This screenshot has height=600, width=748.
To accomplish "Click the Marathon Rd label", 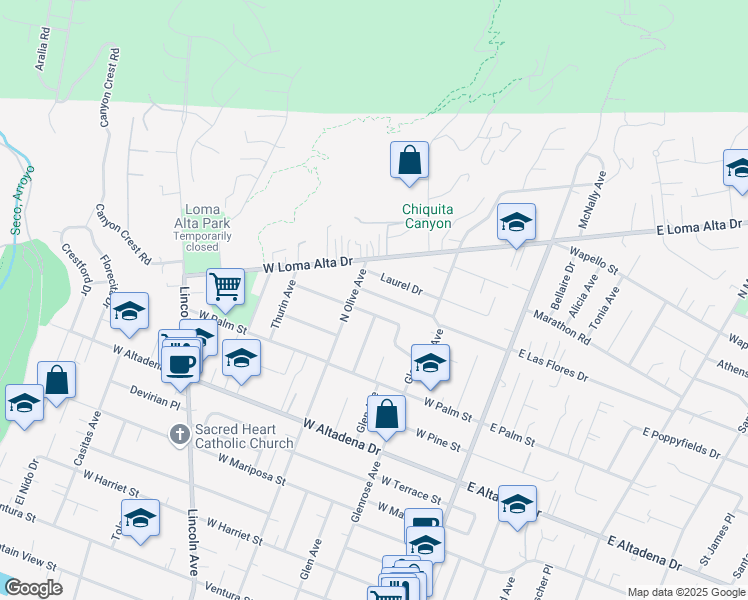I will (562, 328).
